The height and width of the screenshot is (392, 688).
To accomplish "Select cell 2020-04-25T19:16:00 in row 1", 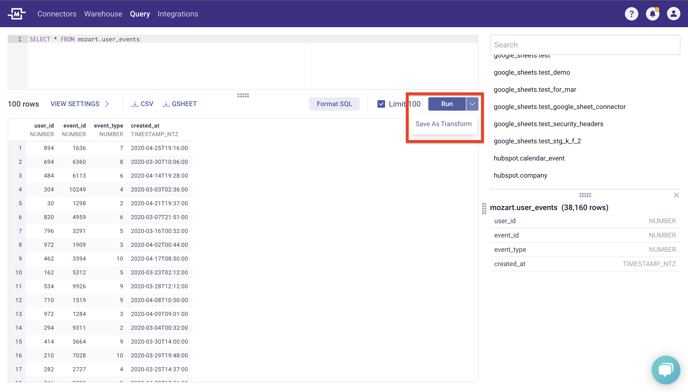I will click(159, 148).
